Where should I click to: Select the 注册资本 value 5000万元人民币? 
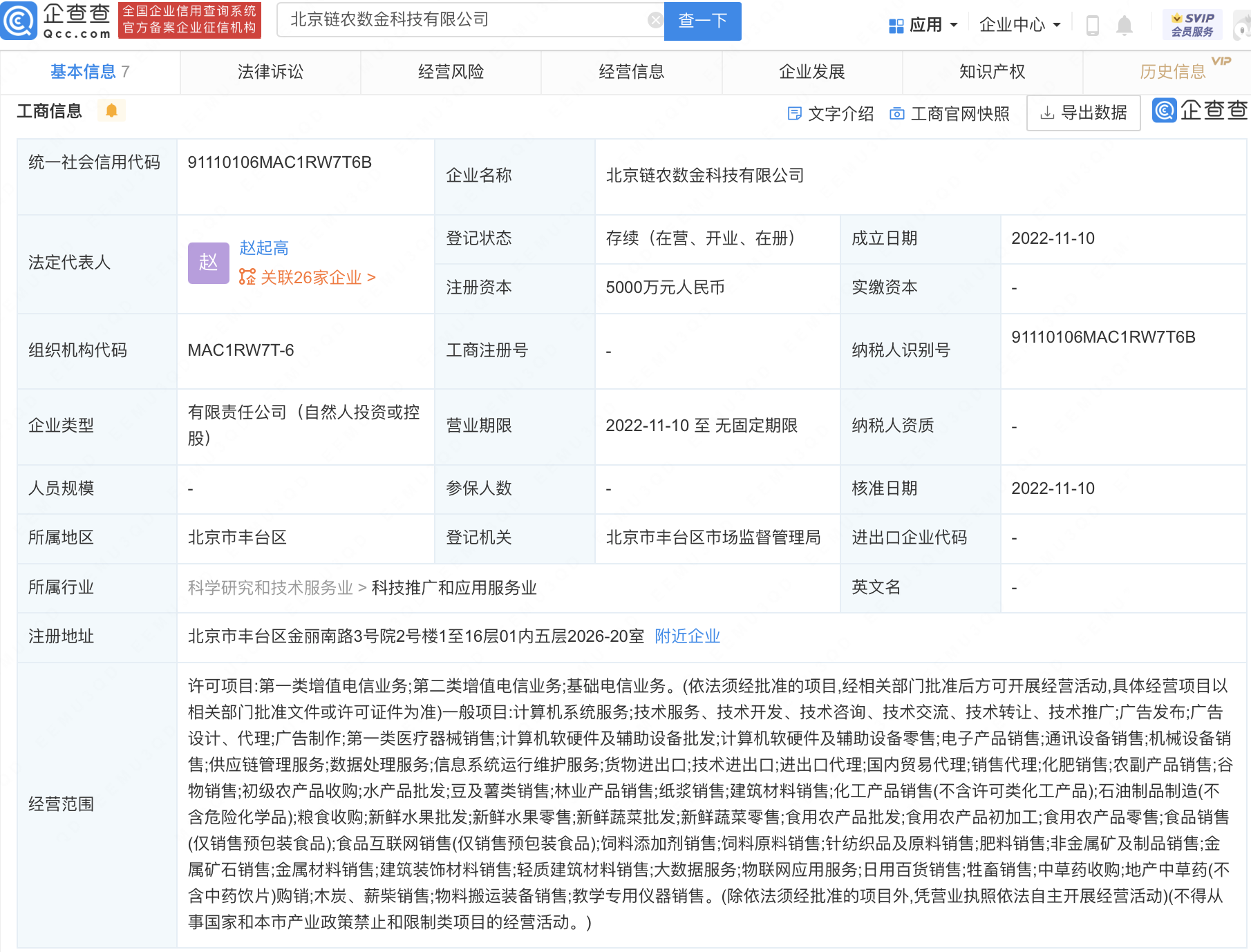(666, 287)
